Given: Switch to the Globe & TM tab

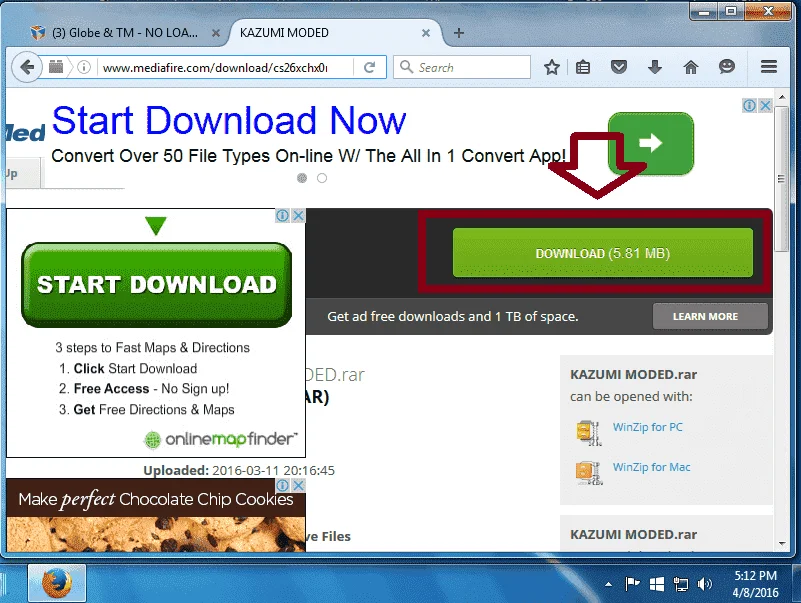Looking at the screenshot, I should [125, 33].
